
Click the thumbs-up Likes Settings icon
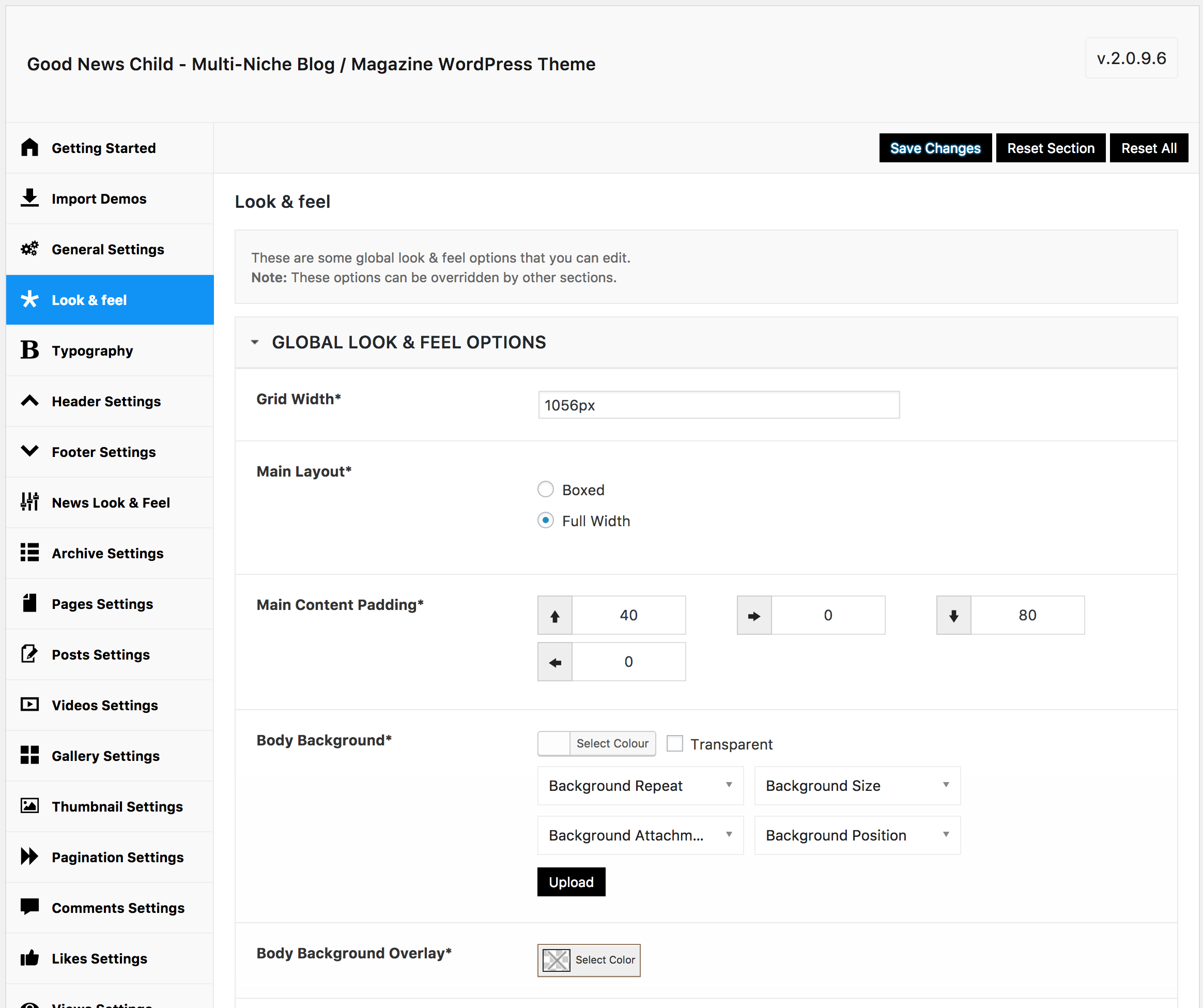pos(29,958)
